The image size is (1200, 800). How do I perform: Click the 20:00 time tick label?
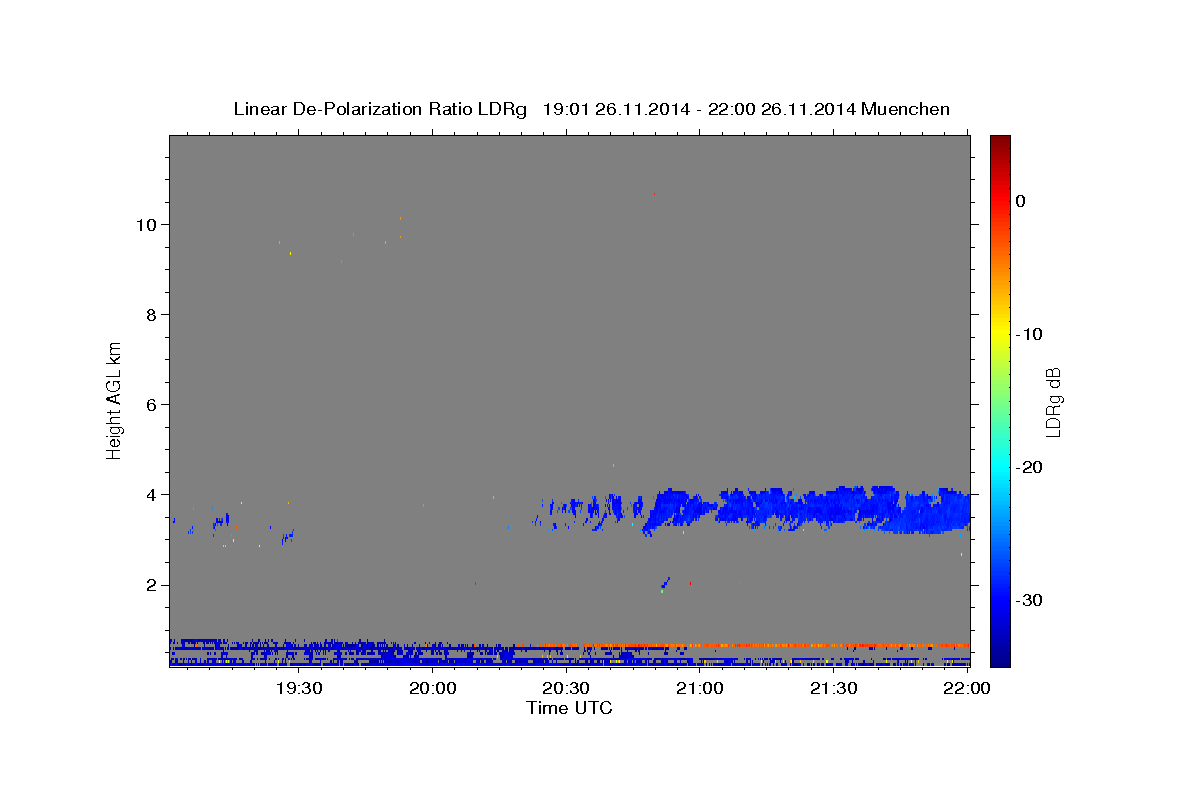pyautogui.click(x=432, y=689)
